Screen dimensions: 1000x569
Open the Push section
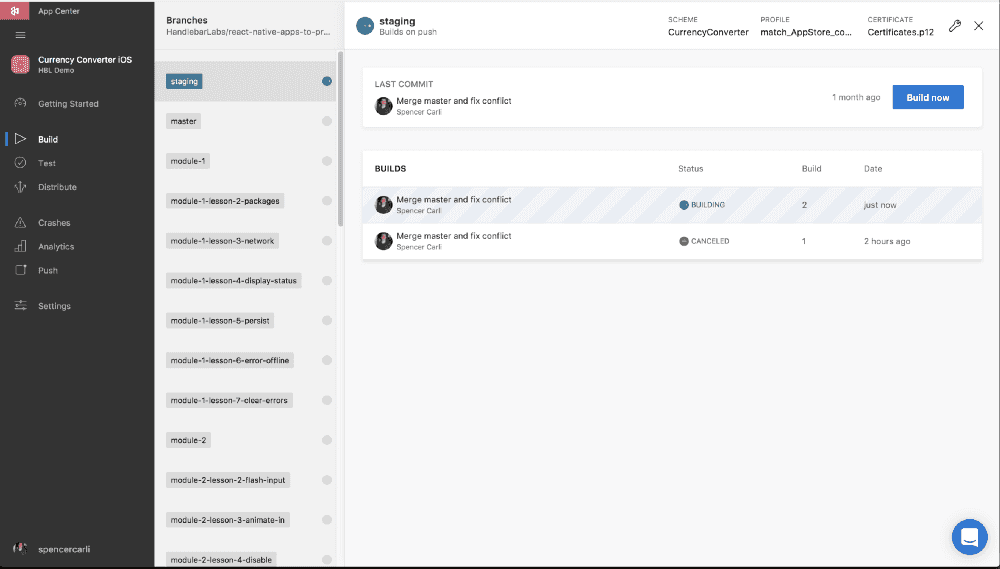tap(48, 270)
